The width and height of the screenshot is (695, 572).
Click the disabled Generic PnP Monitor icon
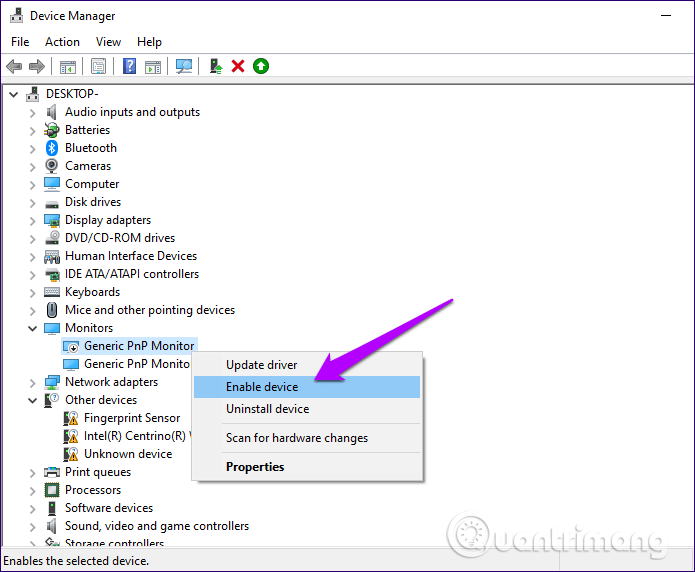pos(71,346)
